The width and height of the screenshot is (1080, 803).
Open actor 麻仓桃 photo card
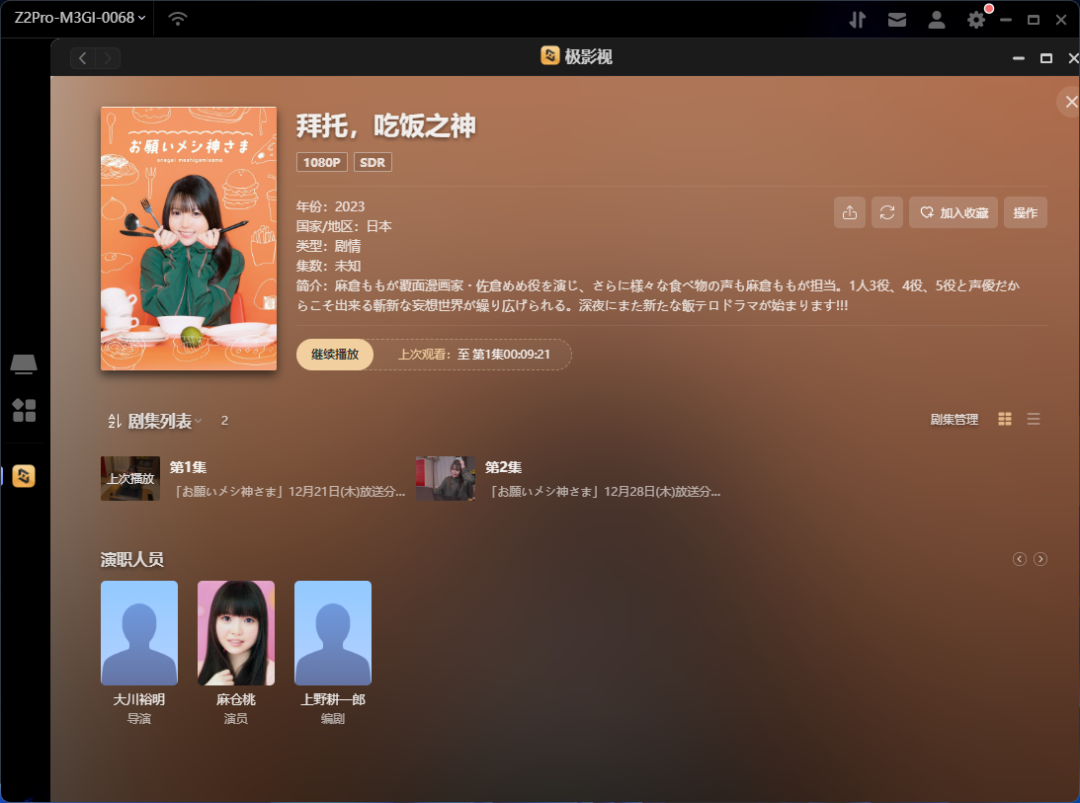[x=236, y=633]
